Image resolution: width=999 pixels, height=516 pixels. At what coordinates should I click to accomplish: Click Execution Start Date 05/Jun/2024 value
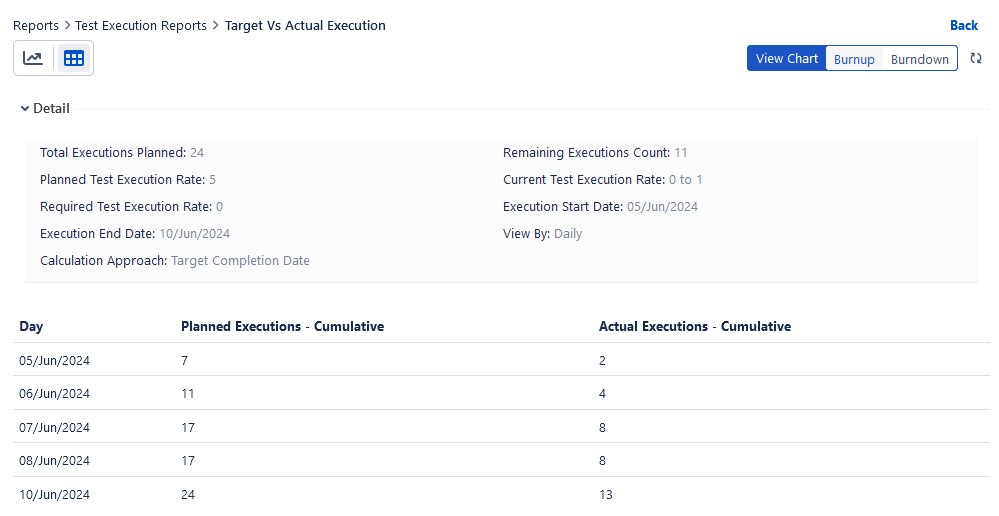[x=662, y=206]
